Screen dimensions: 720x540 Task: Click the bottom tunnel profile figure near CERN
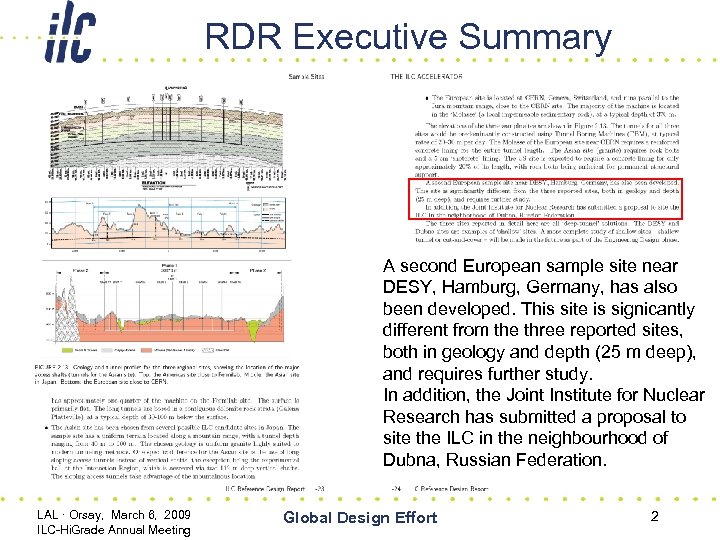(x=168, y=309)
